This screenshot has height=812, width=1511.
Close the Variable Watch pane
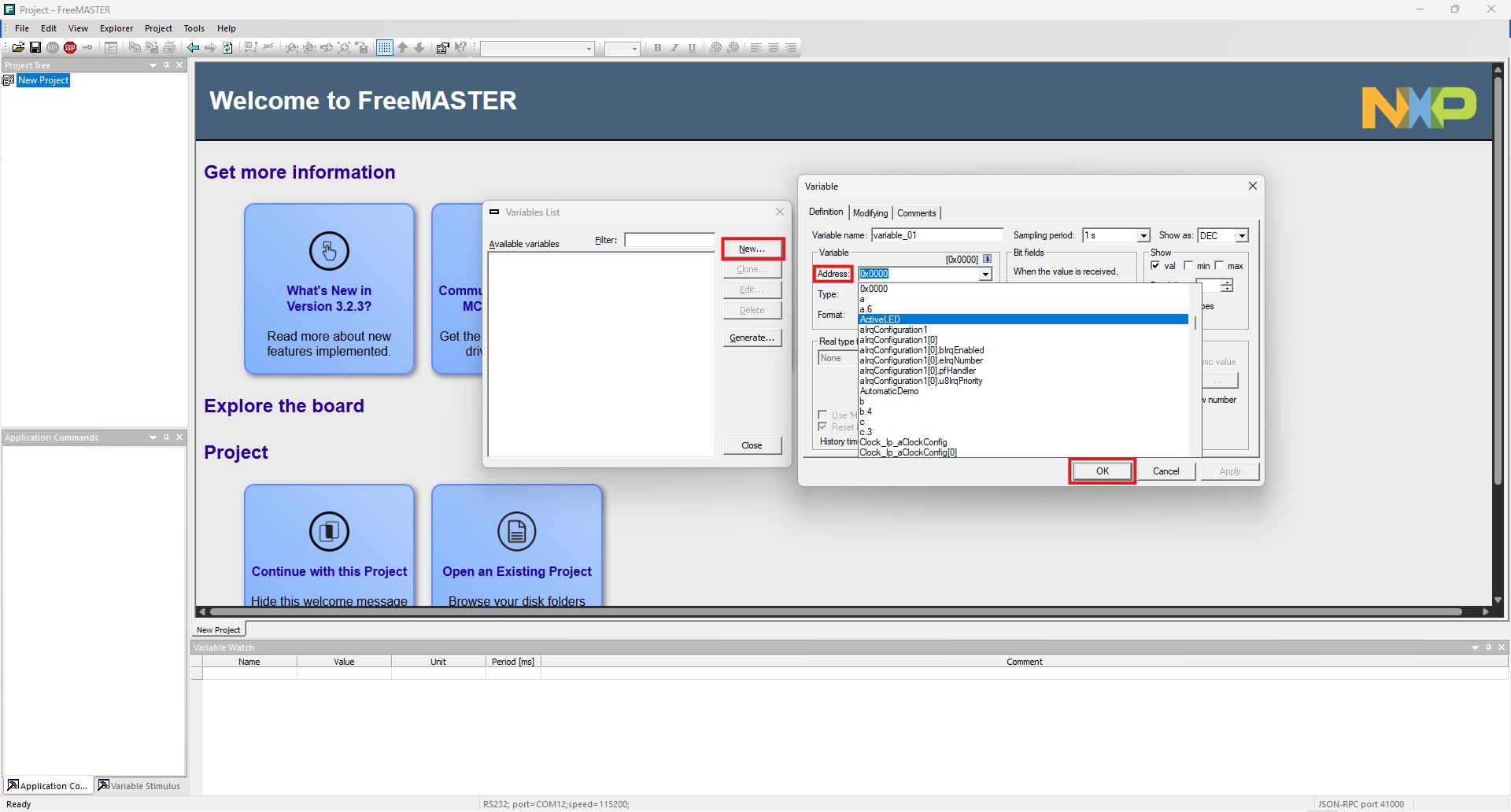tap(1502, 648)
